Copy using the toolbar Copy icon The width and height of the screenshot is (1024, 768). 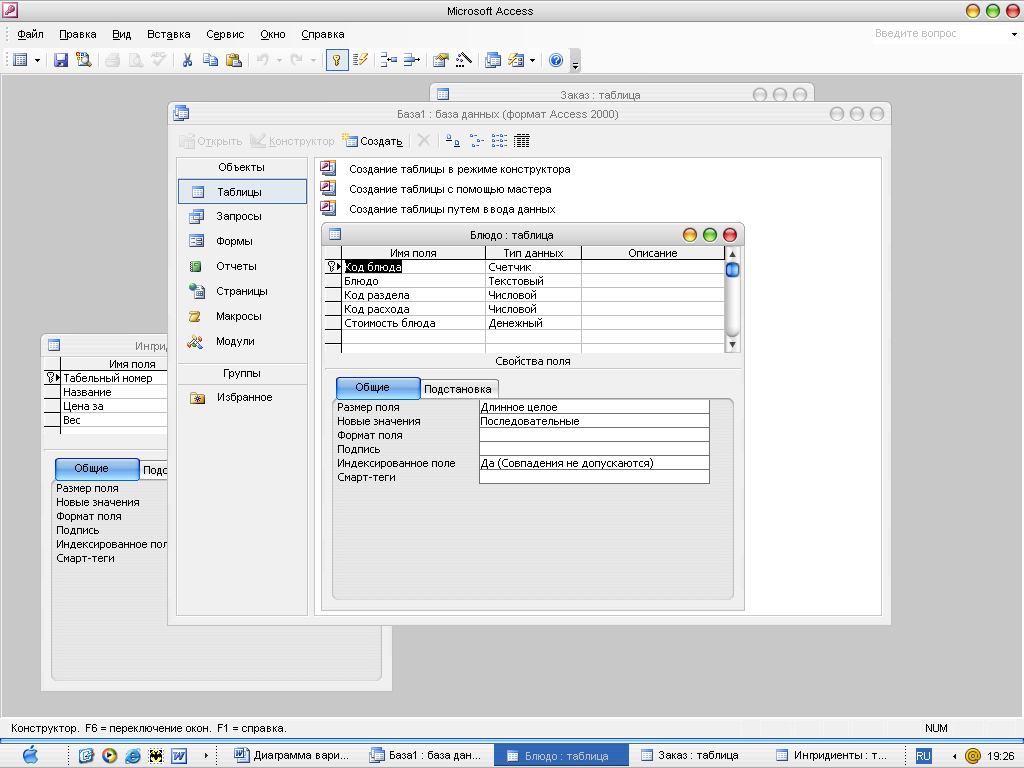click(x=210, y=60)
